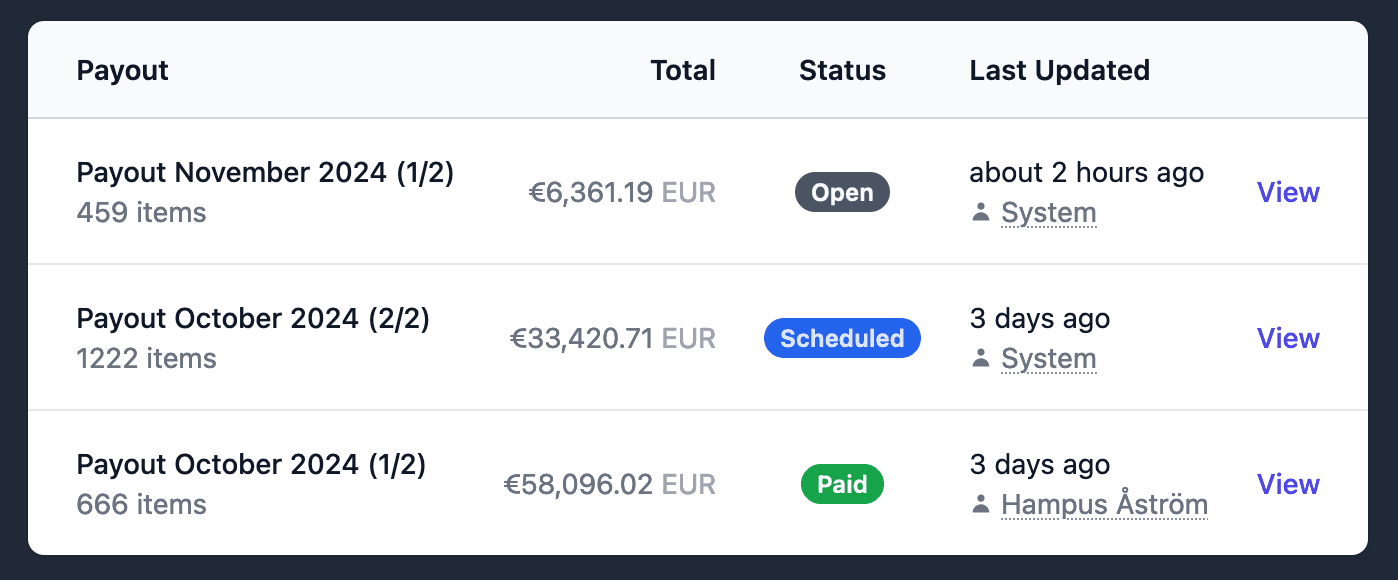Open View link for October 2024 (2/2)

[1288, 338]
